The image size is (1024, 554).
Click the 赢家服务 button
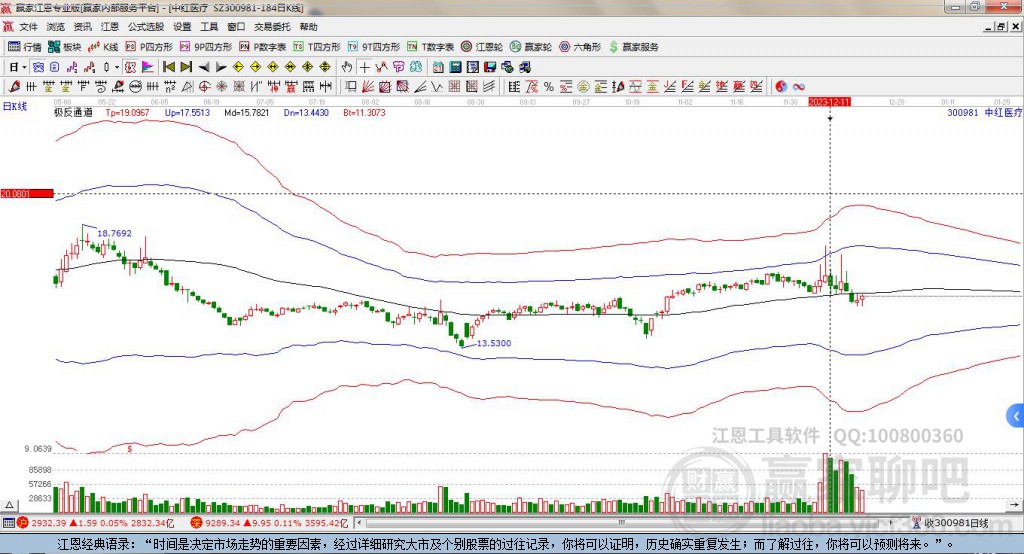[634, 47]
